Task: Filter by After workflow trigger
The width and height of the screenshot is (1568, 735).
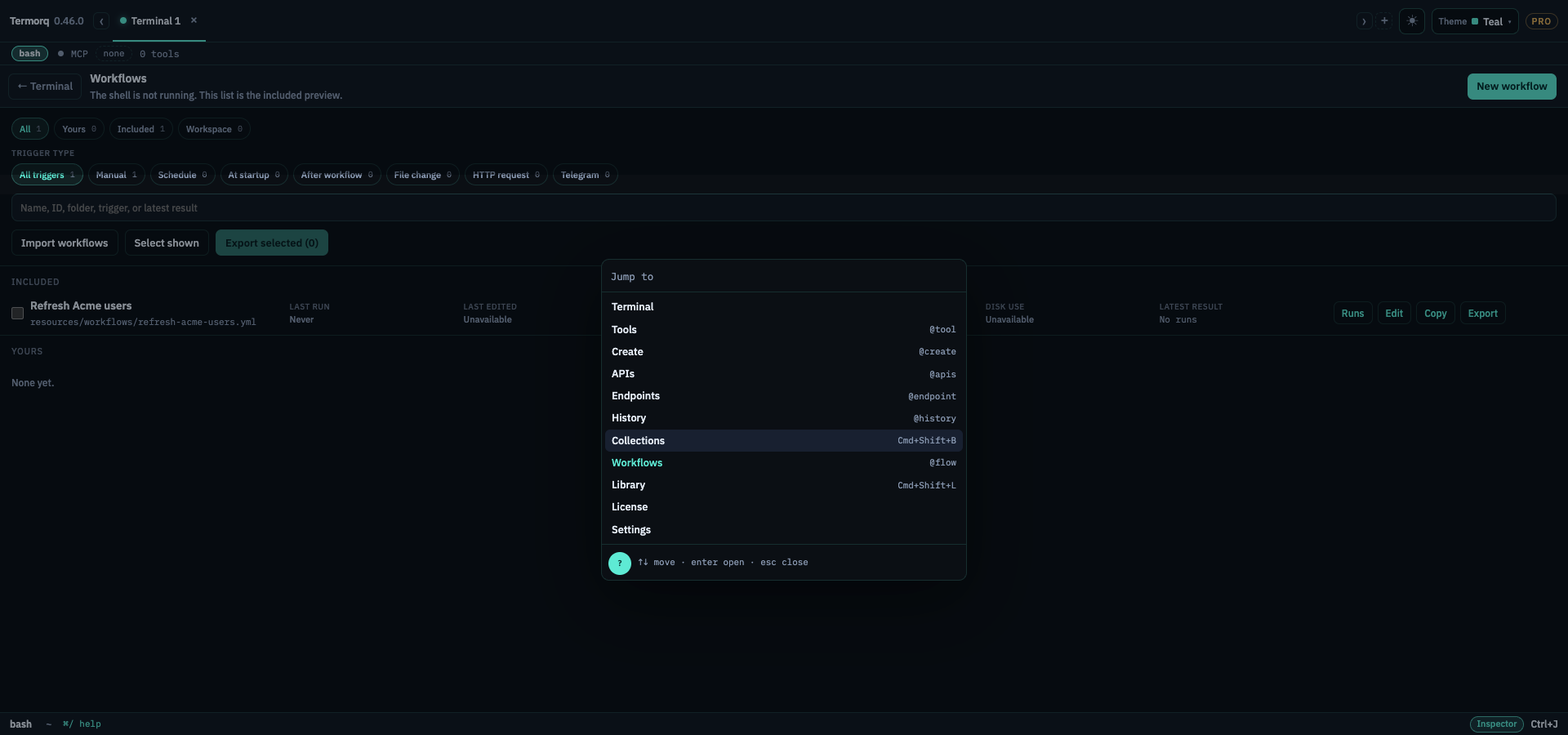Action: point(336,175)
